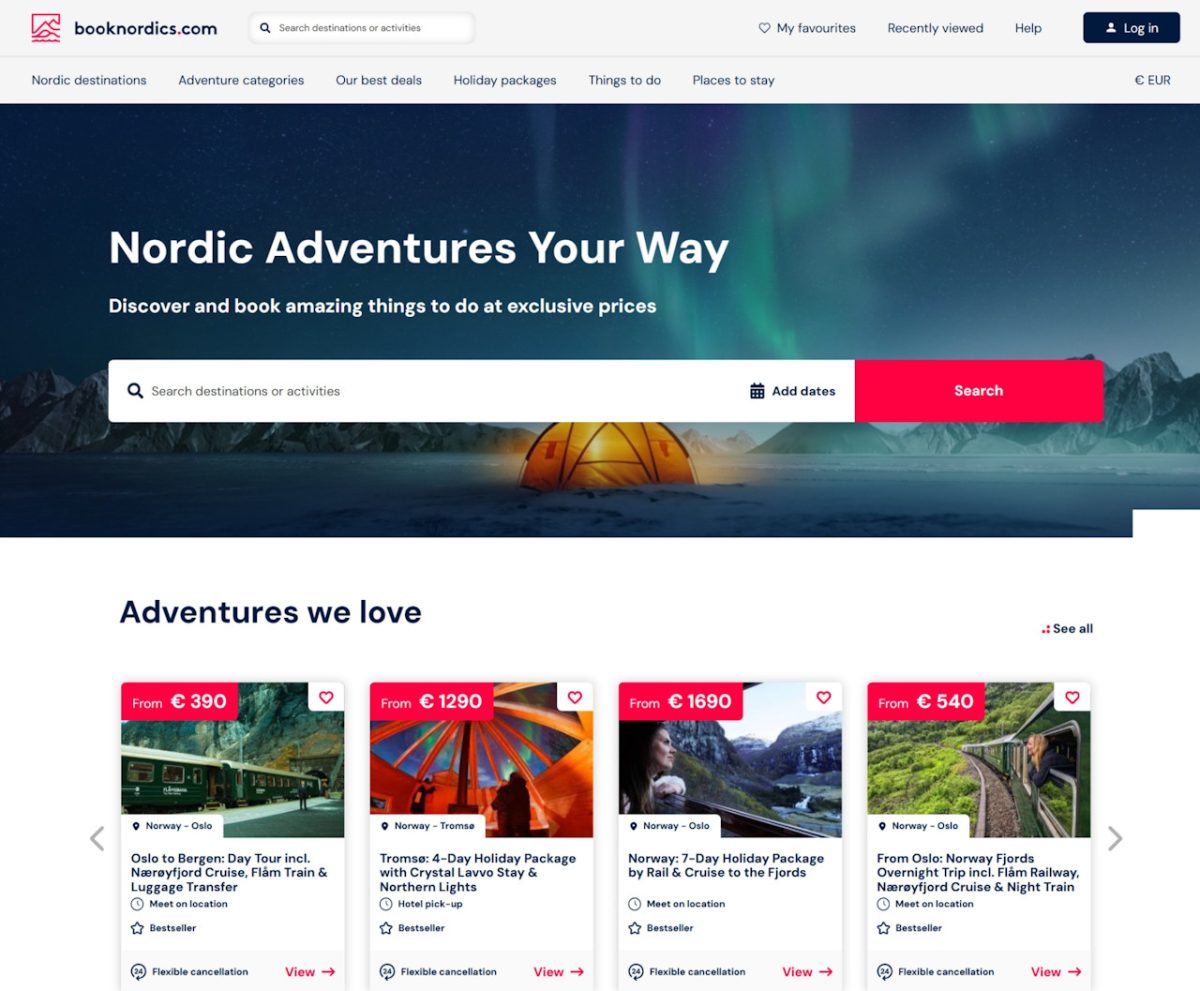This screenshot has width=1200, height=991.
Task: Click the calendar icon next to Add dates
Action: click(x=757, y=391)
